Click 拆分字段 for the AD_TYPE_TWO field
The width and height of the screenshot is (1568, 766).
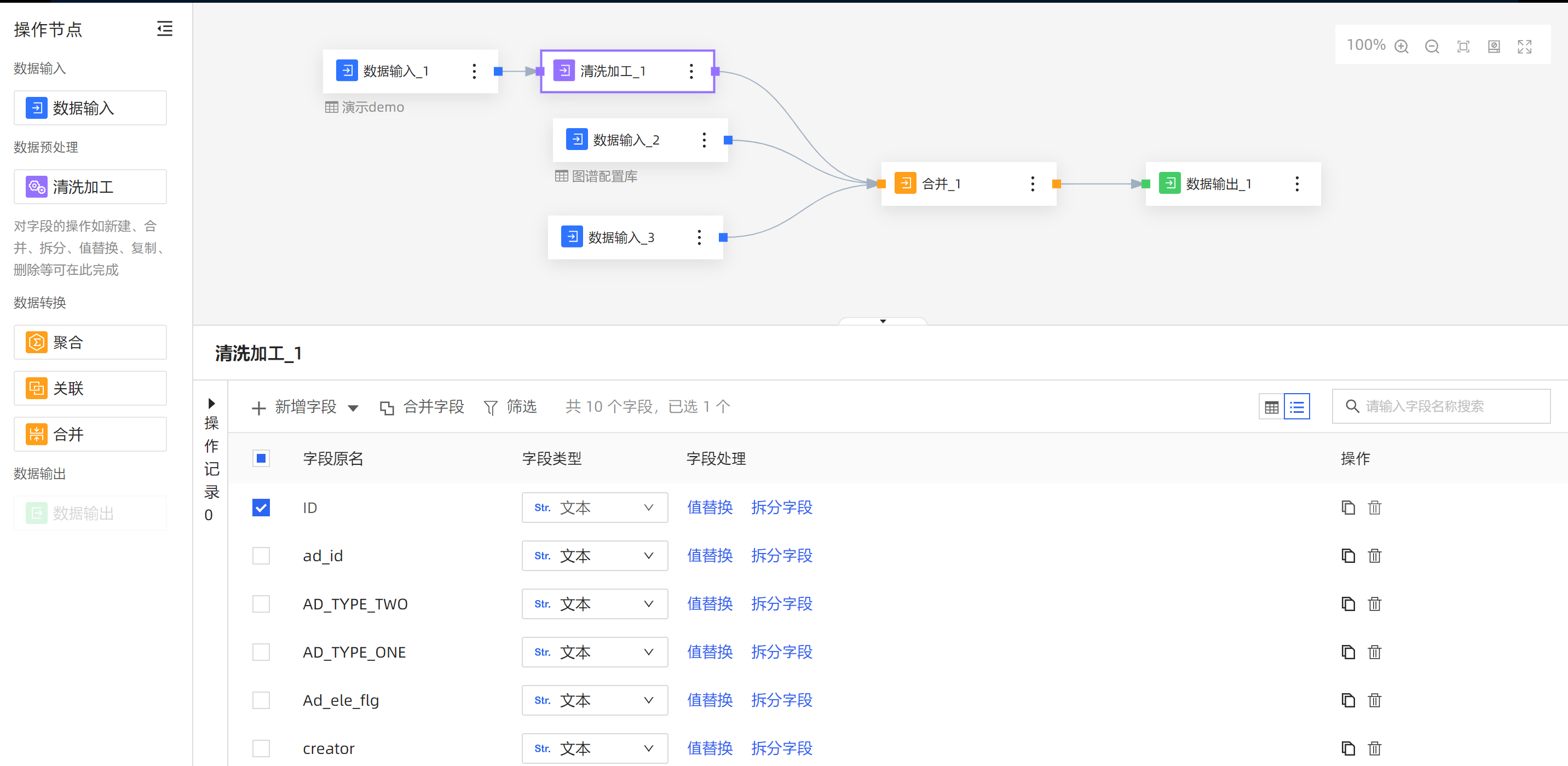tap(782, 603)
